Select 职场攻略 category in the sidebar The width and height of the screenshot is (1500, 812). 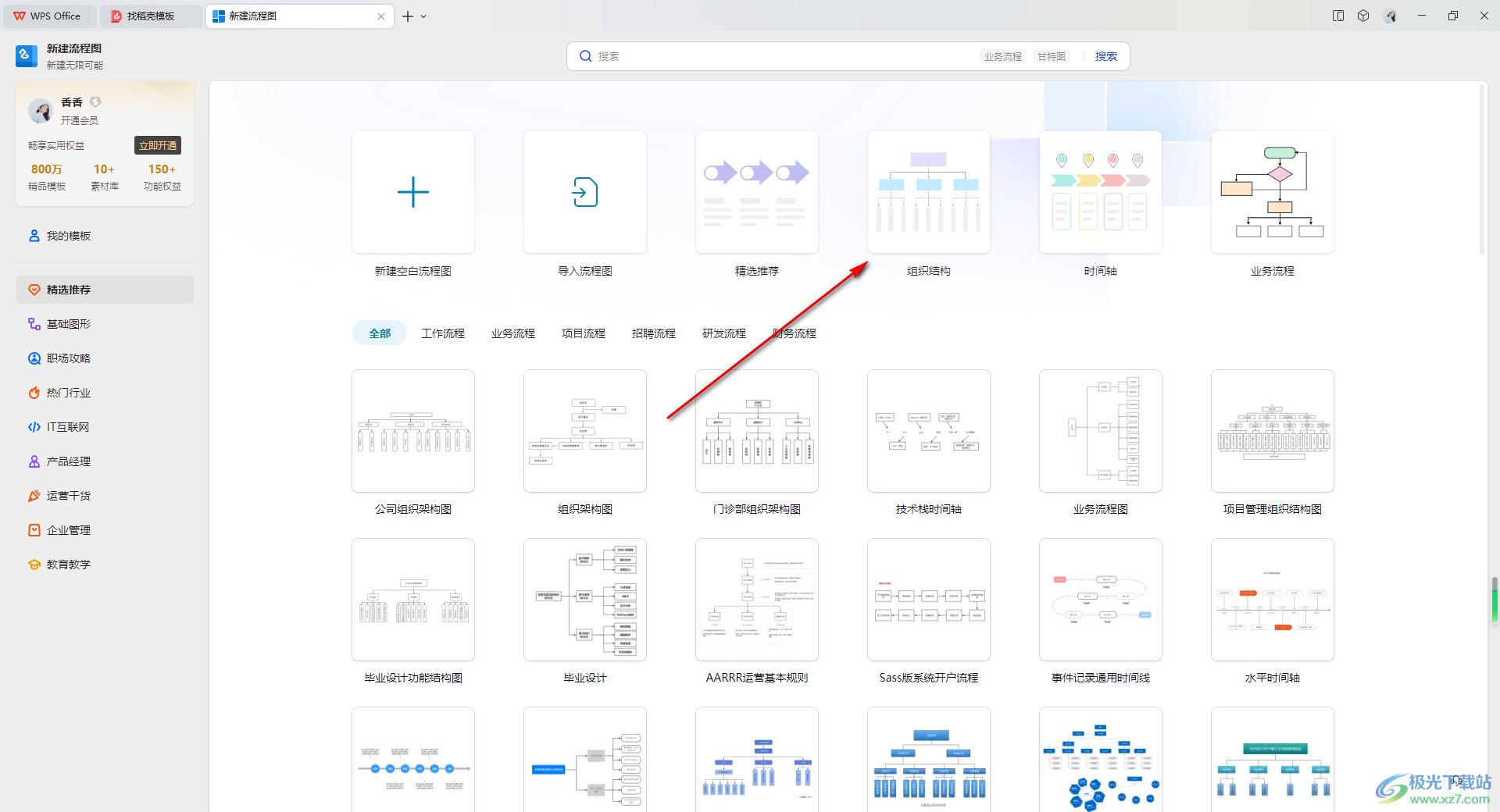(x=105, y=358)
